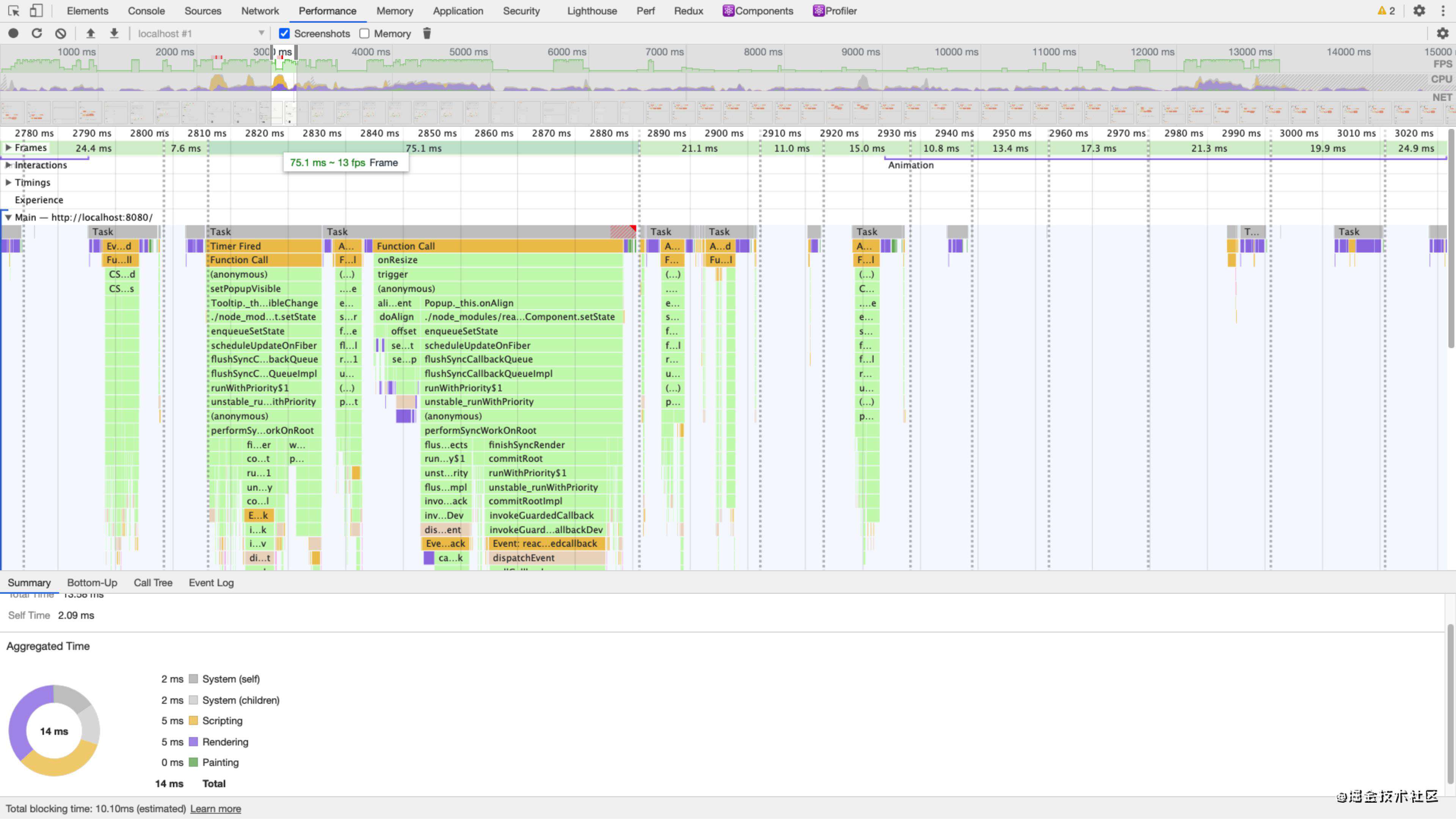Click the warnings count indicator
Image resolution: width=1456 pixels, height=819 pixels.
[1387, 11]
